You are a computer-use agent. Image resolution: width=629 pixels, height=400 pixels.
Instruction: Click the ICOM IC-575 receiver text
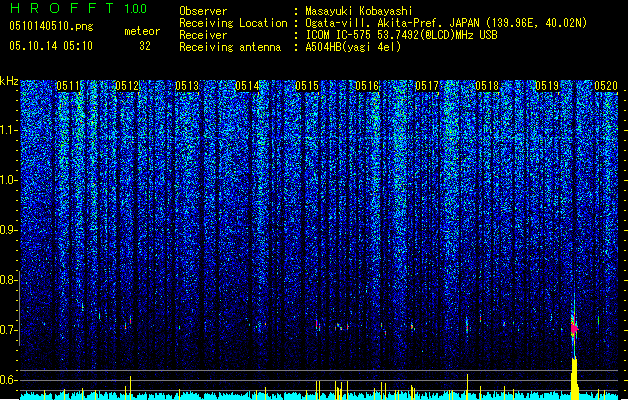tap(401, 35)
